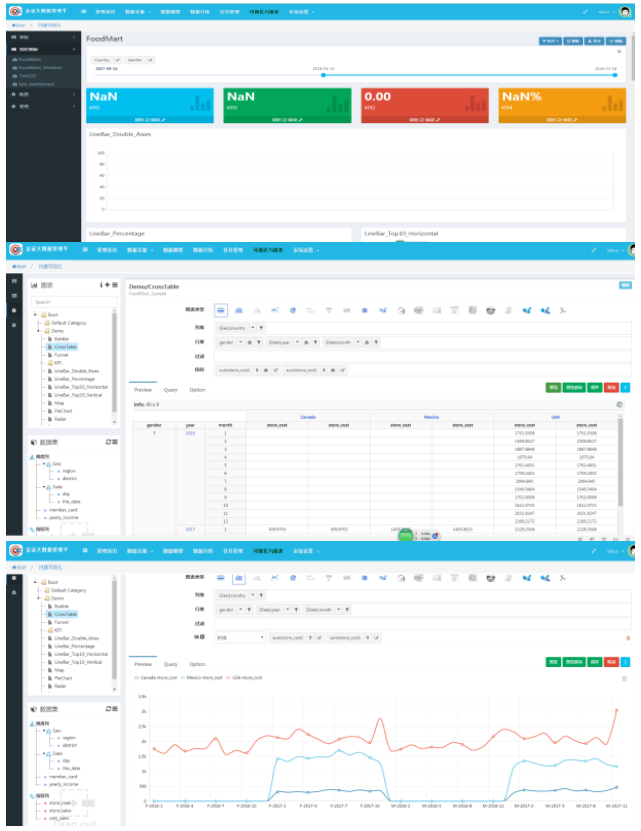Toggle USA-store_cost legend series

coord(244,677)
